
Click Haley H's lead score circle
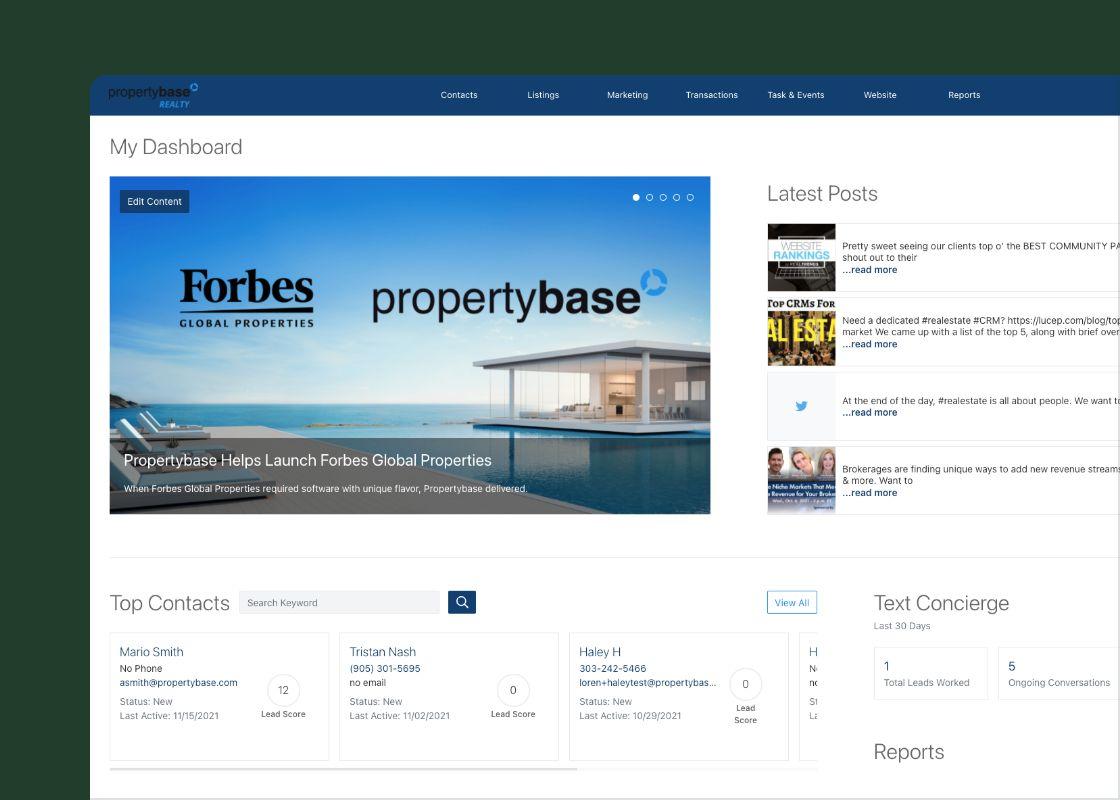pos(746,684)
